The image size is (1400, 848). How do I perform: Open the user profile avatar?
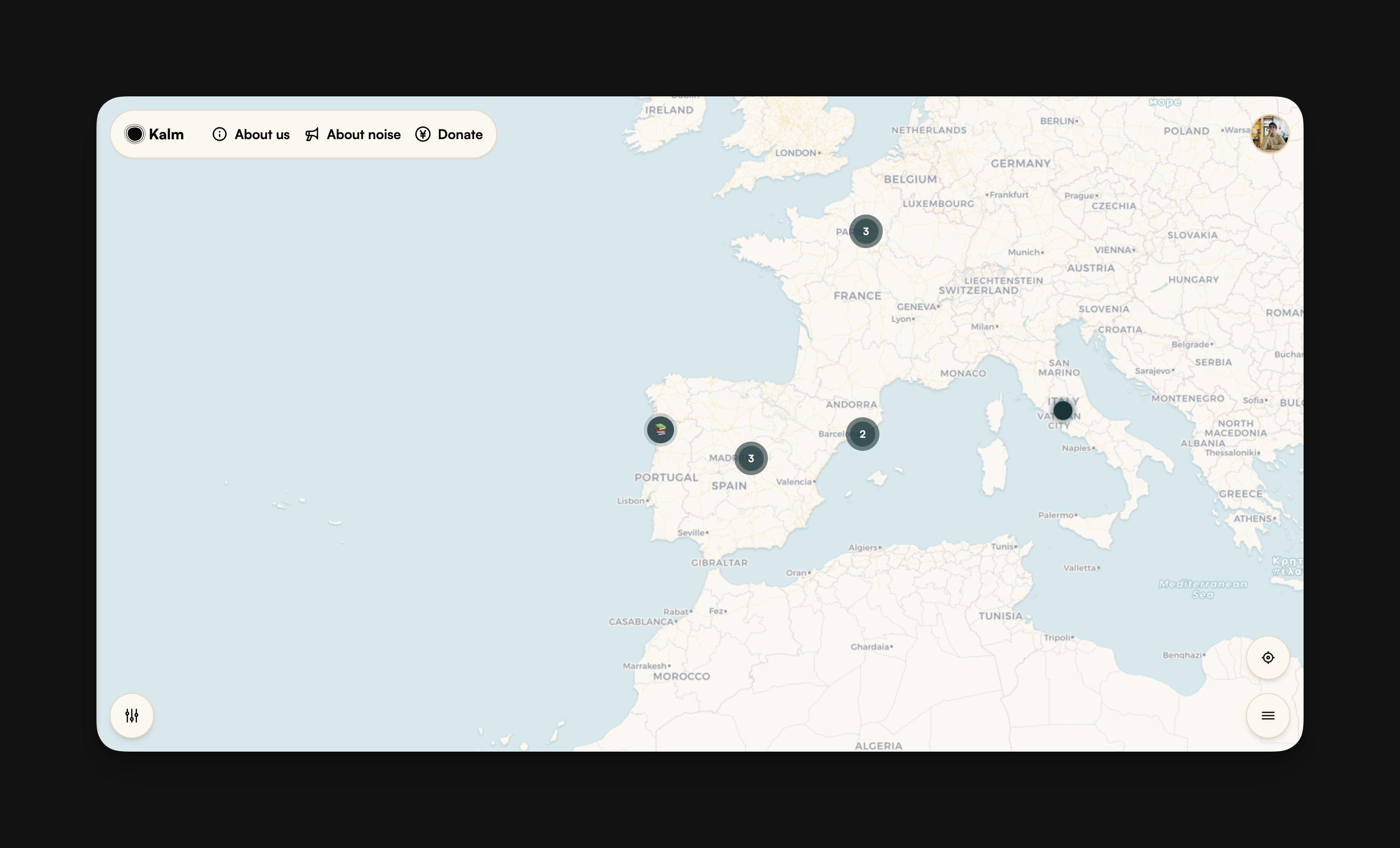[x=1269, y=134]
